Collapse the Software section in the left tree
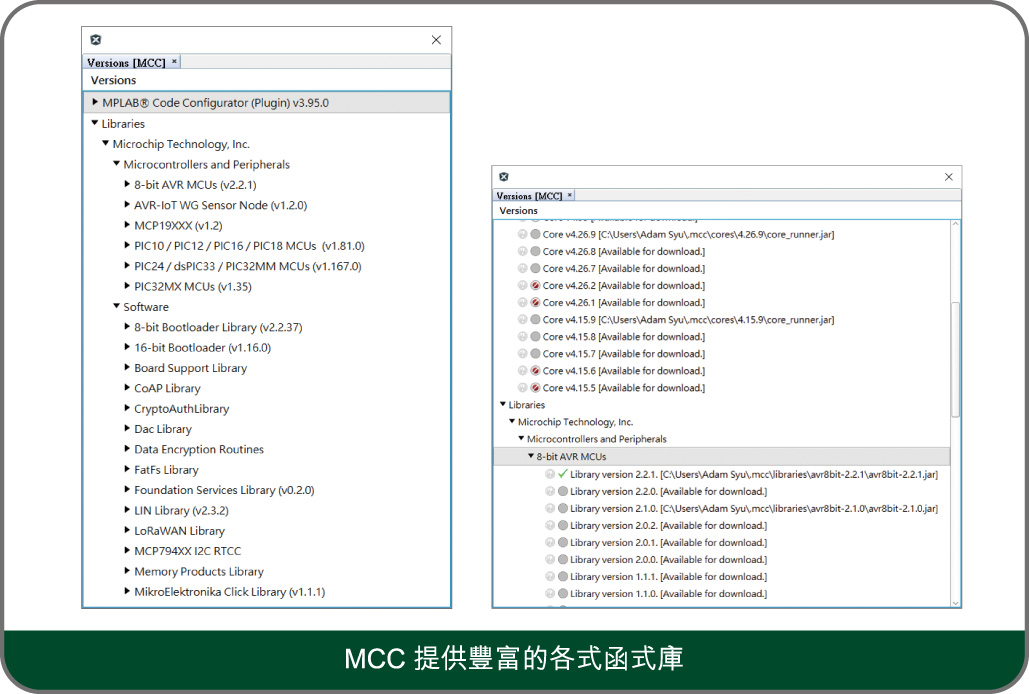 116,307
